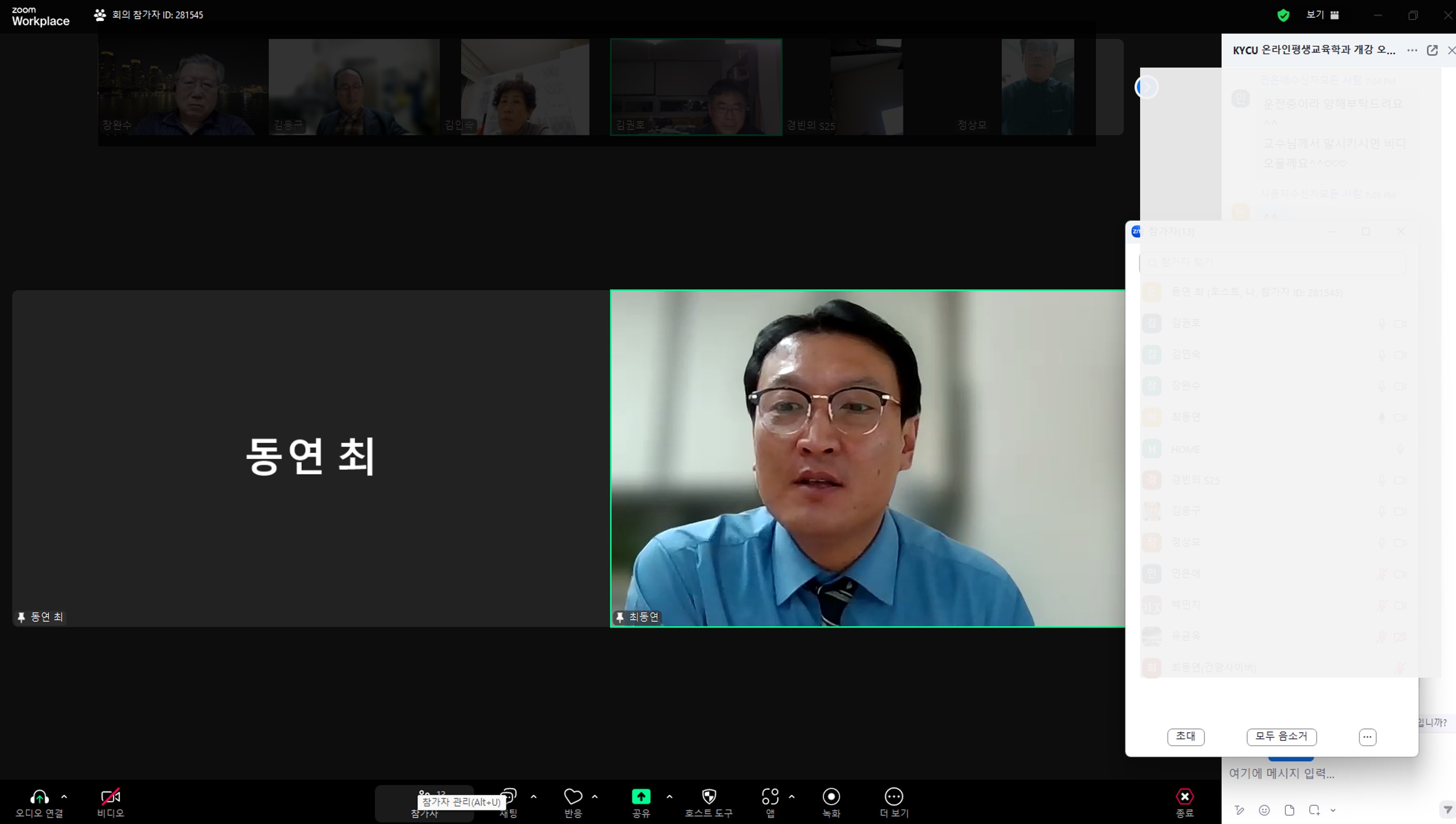Turn on video with the camera icon
Screen dimensions: 1456x824
pyautogui.click(x=110, y=797)
